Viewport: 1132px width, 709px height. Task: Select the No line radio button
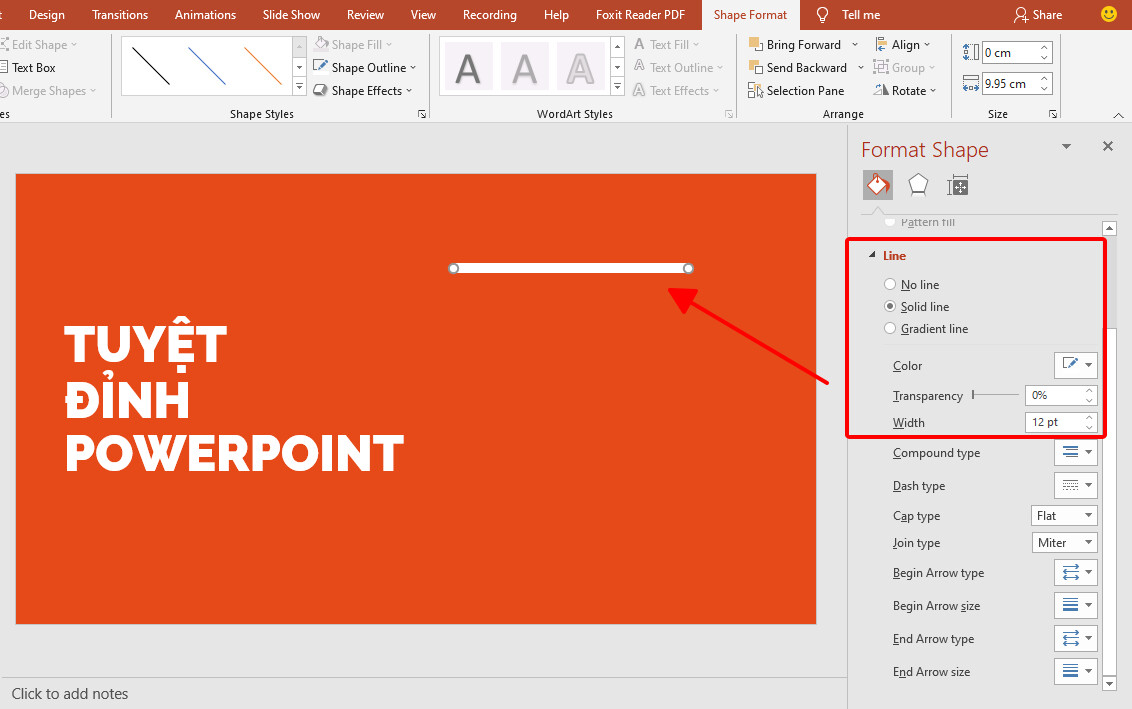890,284
